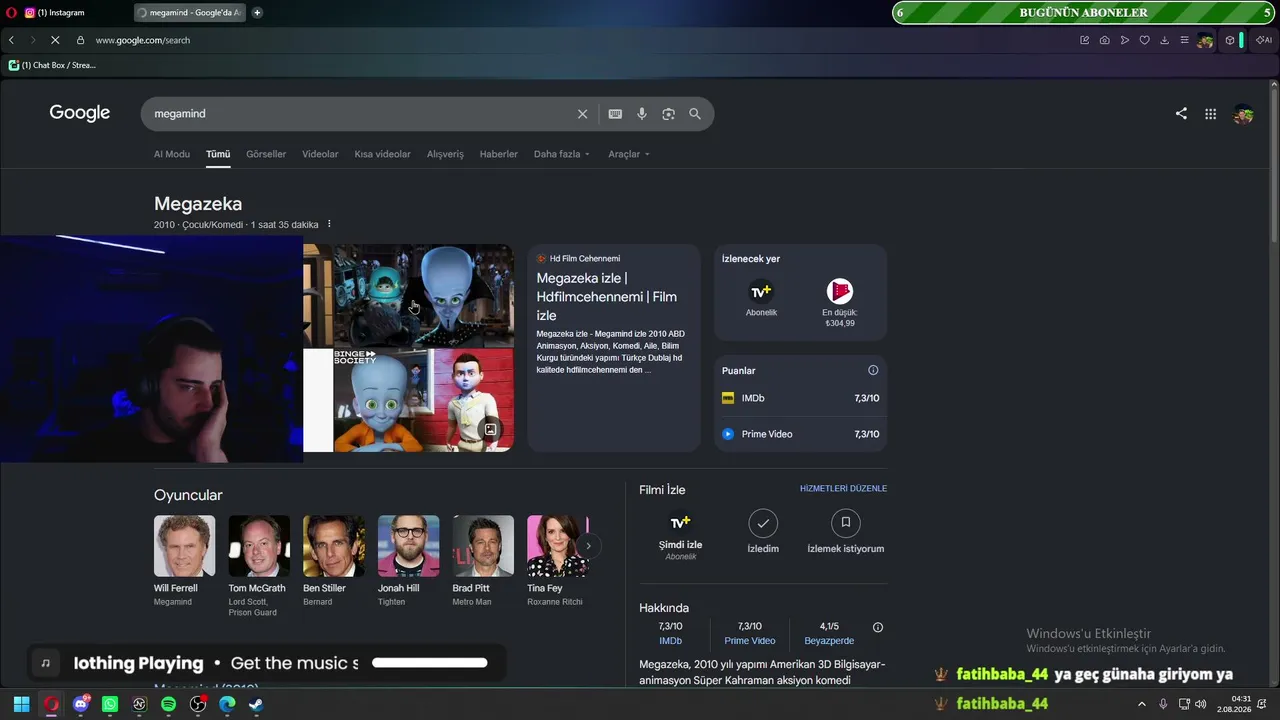Select the Tümü results tab
The width and height of the screenshot is (1280, 720).
[218, 154]
